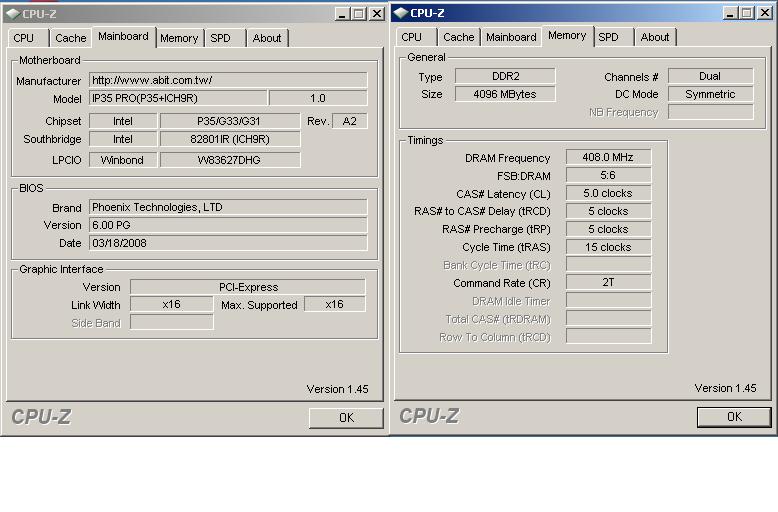Image resolution: width=778 pixels, height=512 pixels.
Task: Click the Command Rate field 2T
Action: click(x=608, y=282)
